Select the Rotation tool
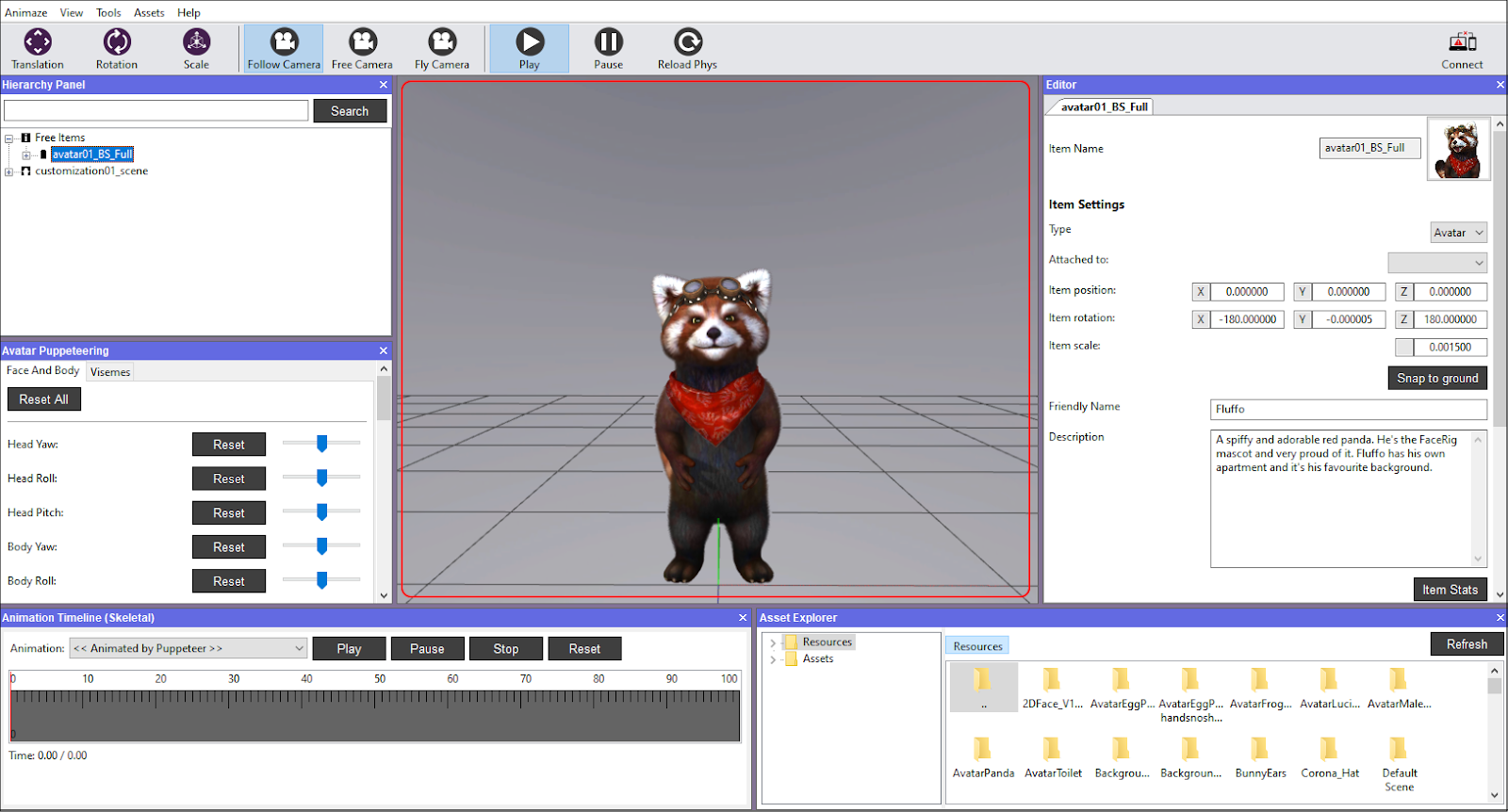 click(x=117, y=49)
